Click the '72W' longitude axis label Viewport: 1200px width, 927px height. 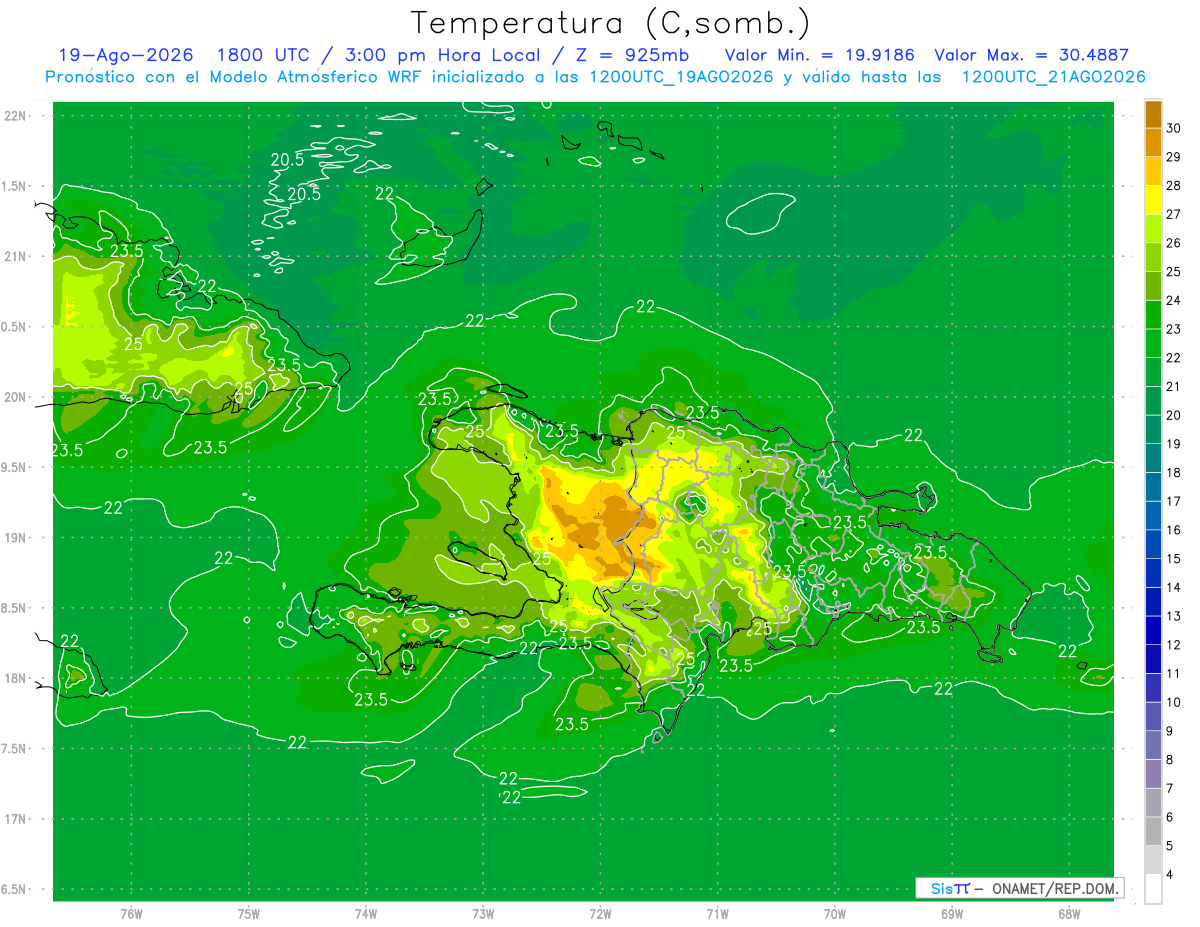600,913
